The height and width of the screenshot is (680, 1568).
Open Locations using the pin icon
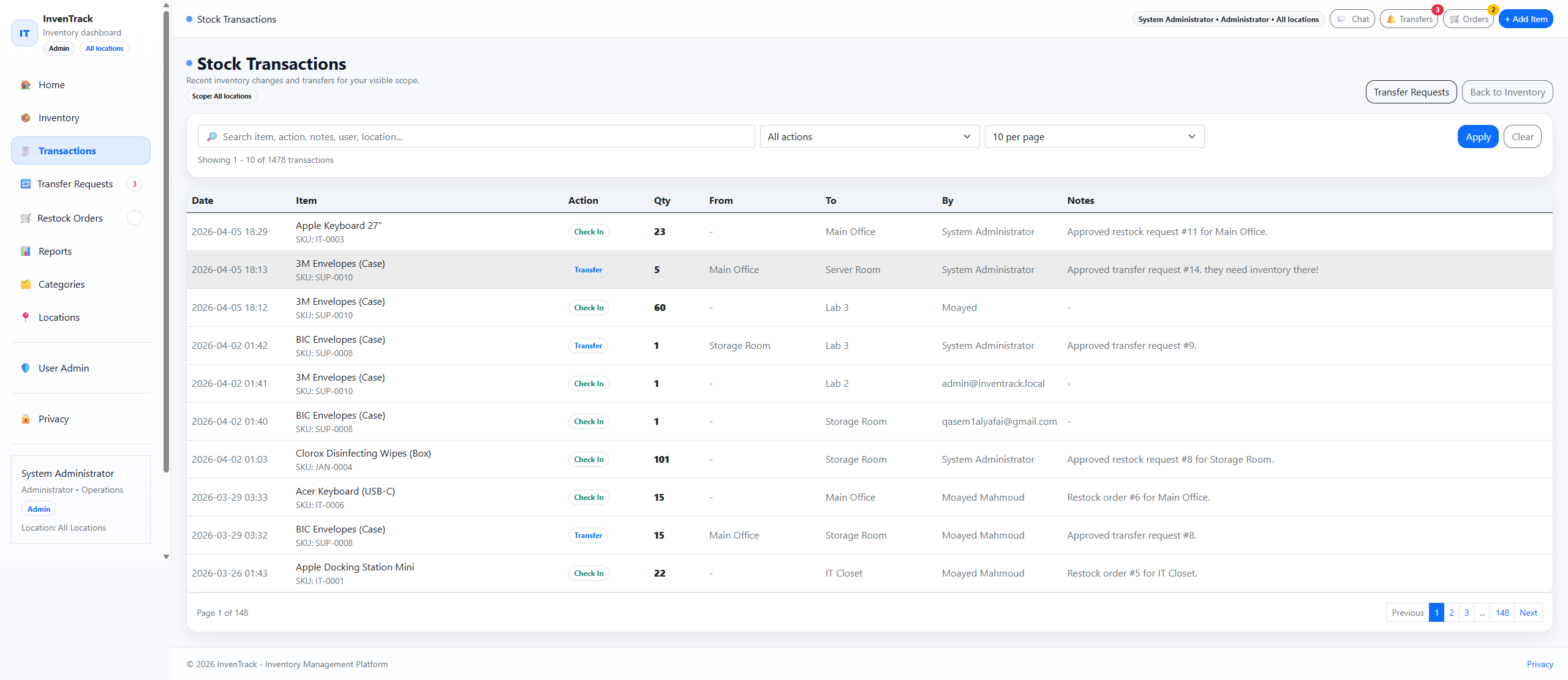(x=26, y=317)
